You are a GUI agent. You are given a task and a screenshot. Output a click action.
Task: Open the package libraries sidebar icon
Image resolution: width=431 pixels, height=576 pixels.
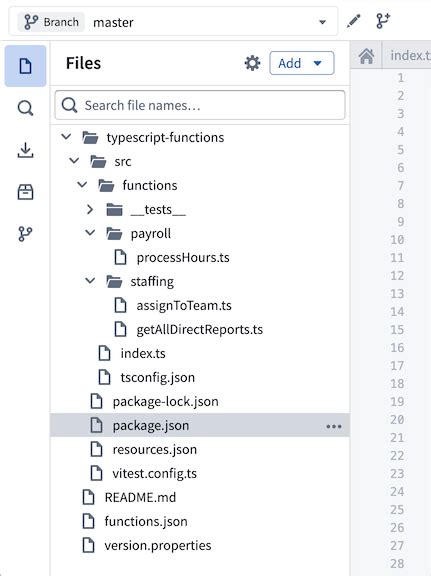point(25,192)
